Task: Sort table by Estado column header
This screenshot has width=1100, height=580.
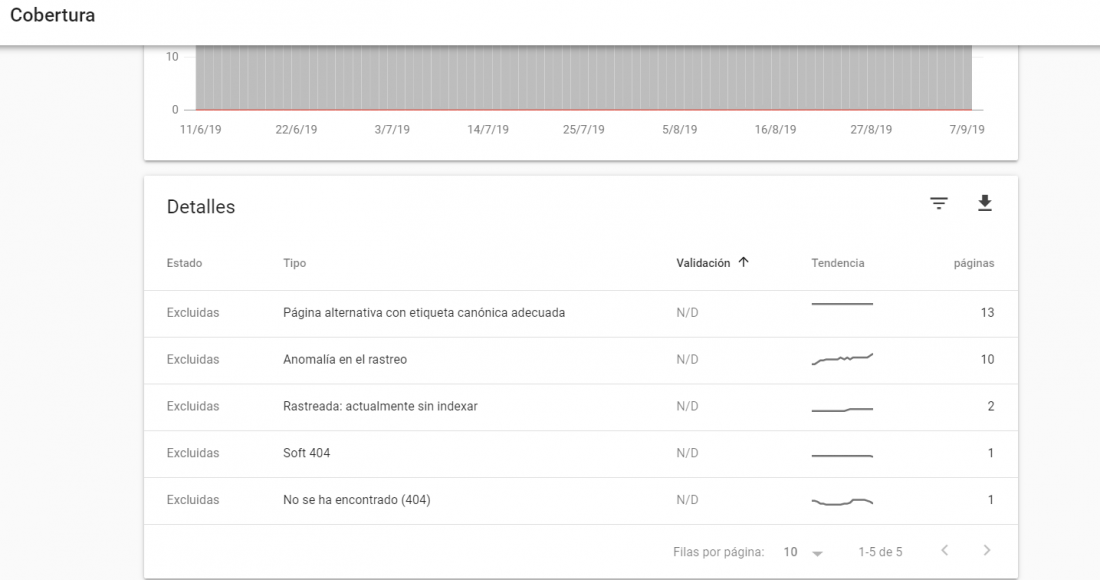Action: point(185,263)
